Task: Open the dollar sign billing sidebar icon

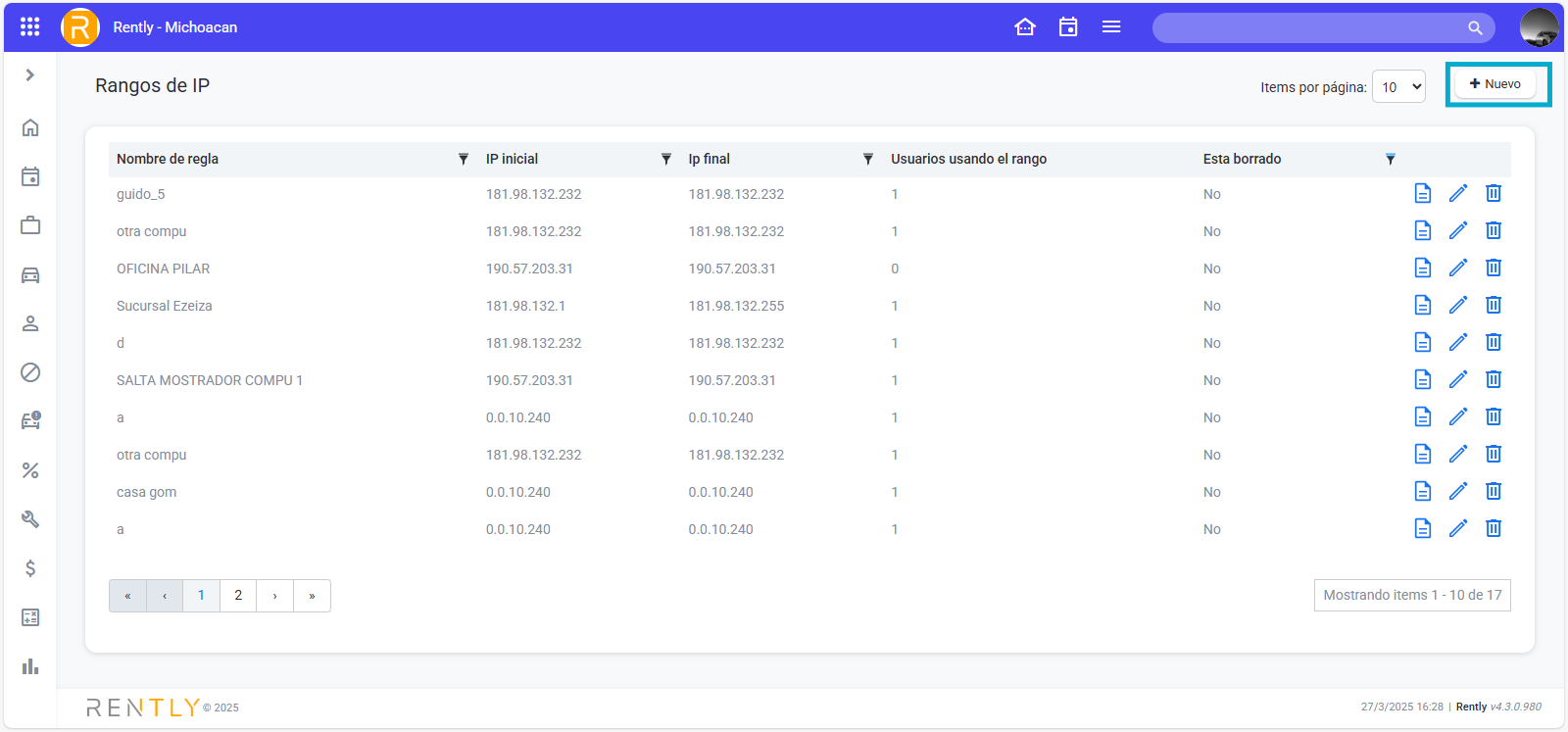Action: coord(30,568)
